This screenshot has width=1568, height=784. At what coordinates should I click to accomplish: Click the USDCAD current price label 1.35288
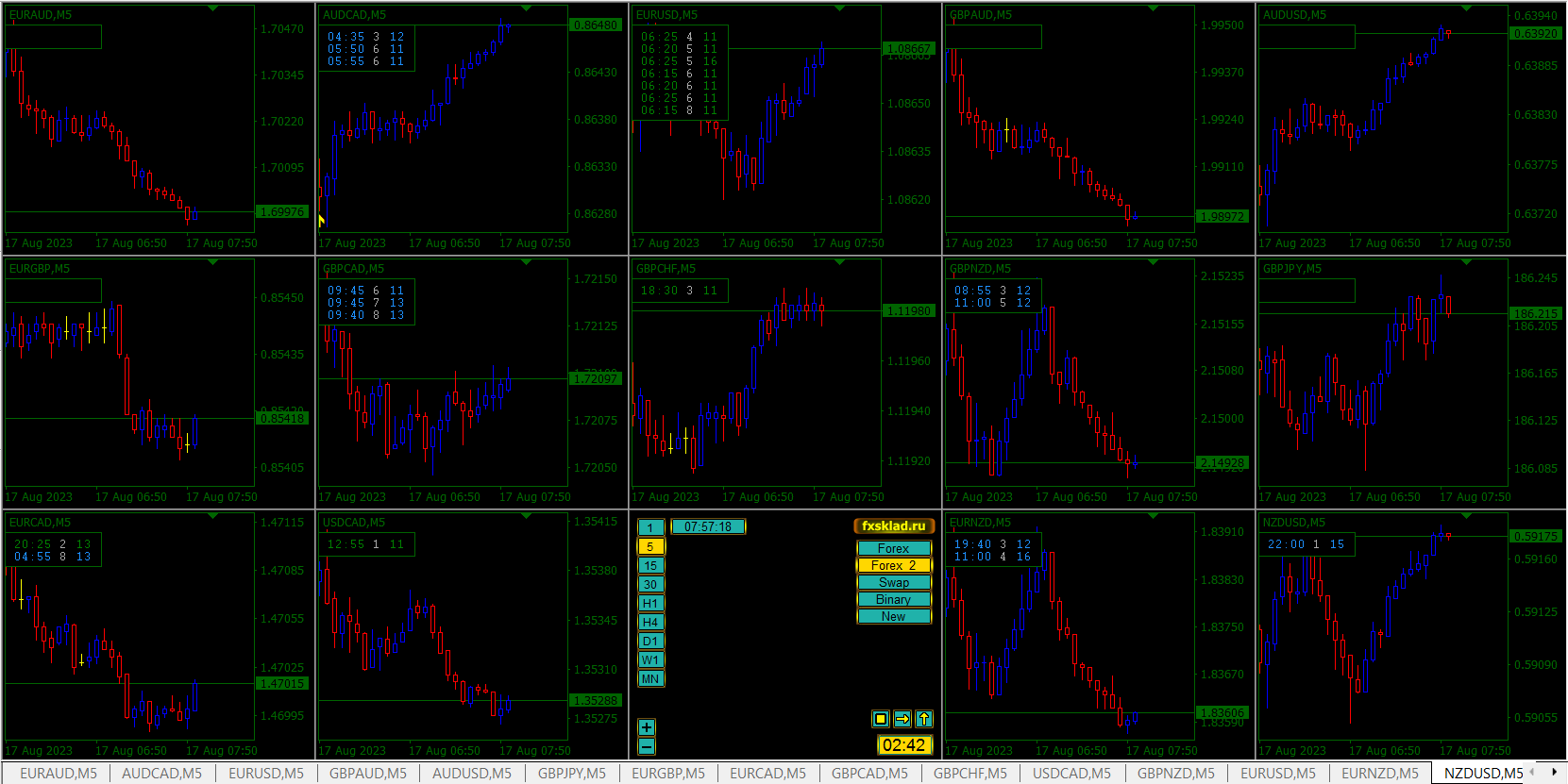(596, 701)
